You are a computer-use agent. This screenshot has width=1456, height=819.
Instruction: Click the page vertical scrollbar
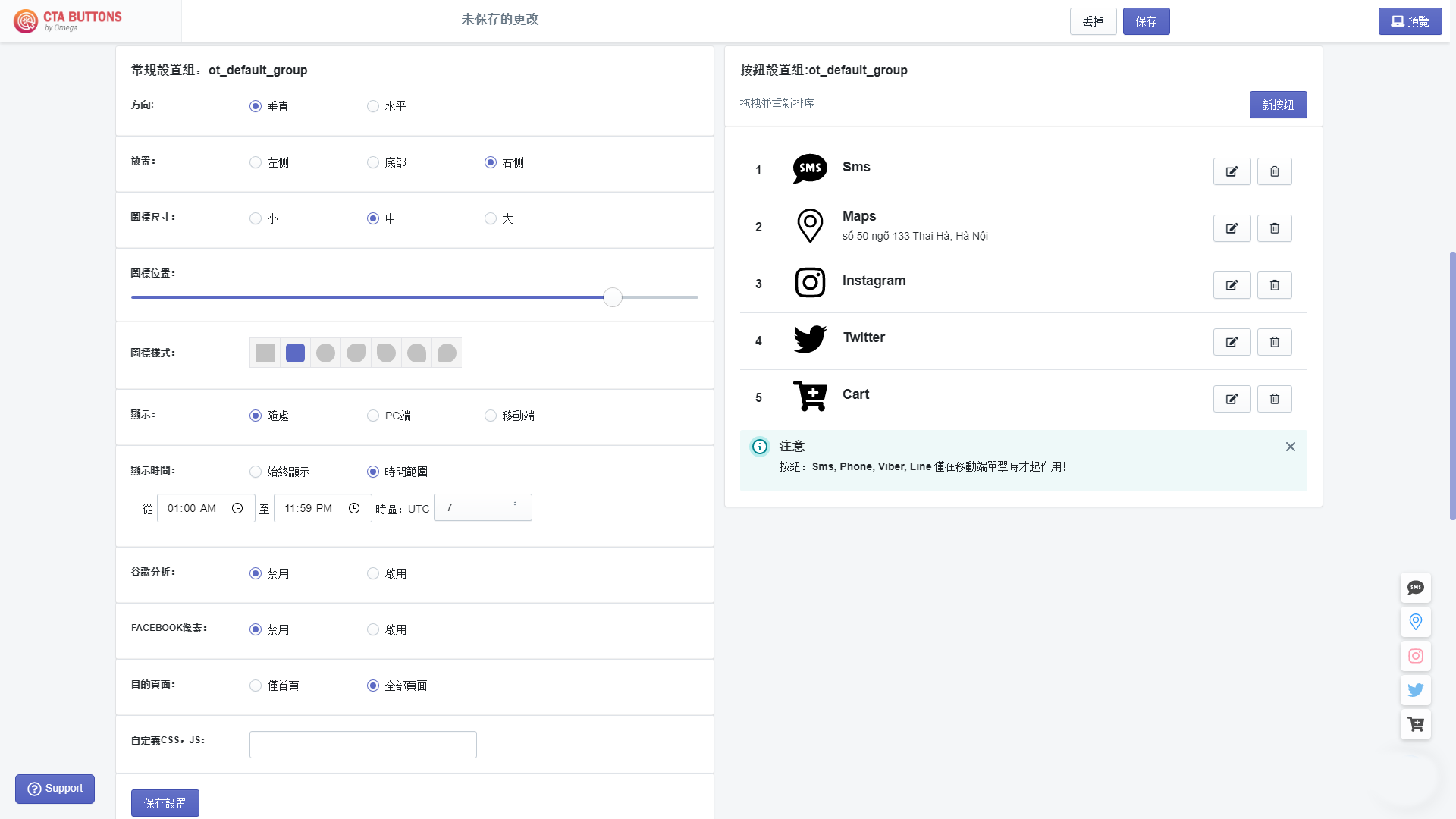tap(1452, 385)
